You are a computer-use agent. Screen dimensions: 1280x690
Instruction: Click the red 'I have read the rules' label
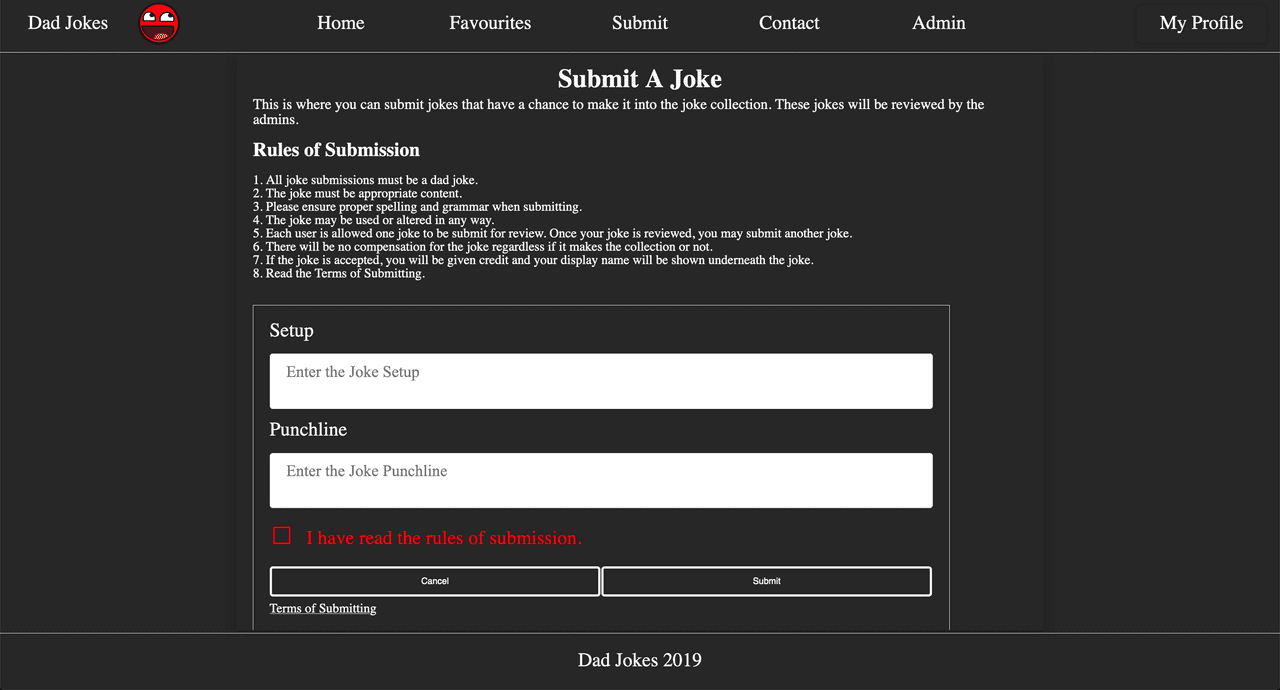(443, 538)
